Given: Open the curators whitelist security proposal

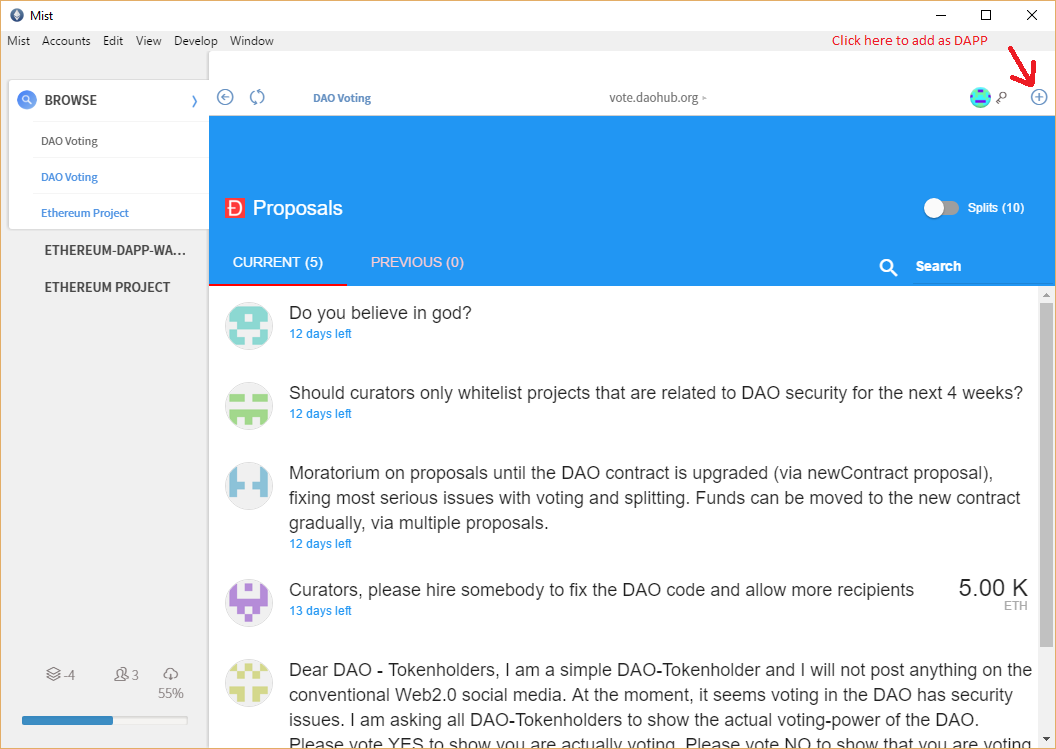Looking at the screenshot, I should click(x=656, y=393).
